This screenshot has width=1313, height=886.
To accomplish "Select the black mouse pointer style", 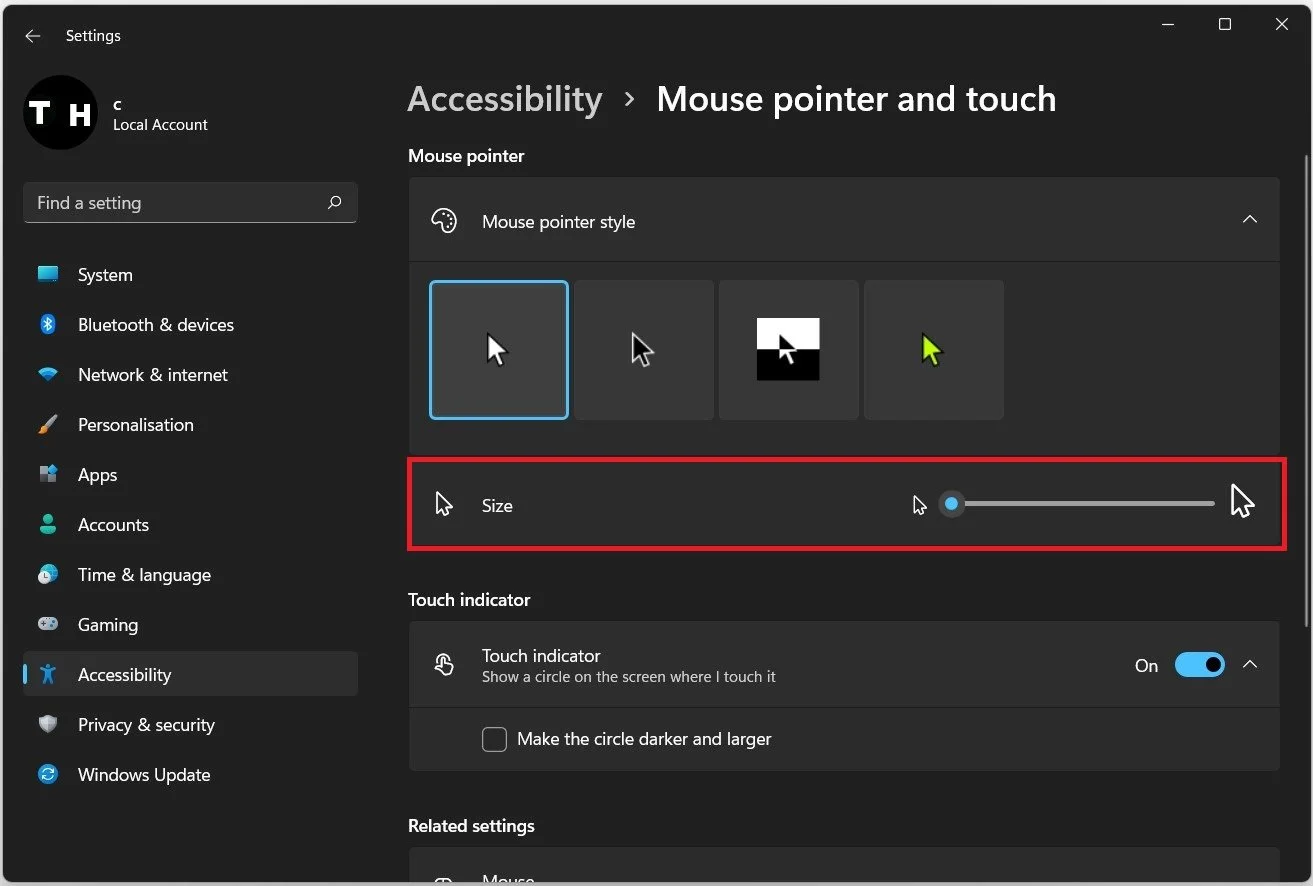I will pyautogui.click(x=643, y=349).
